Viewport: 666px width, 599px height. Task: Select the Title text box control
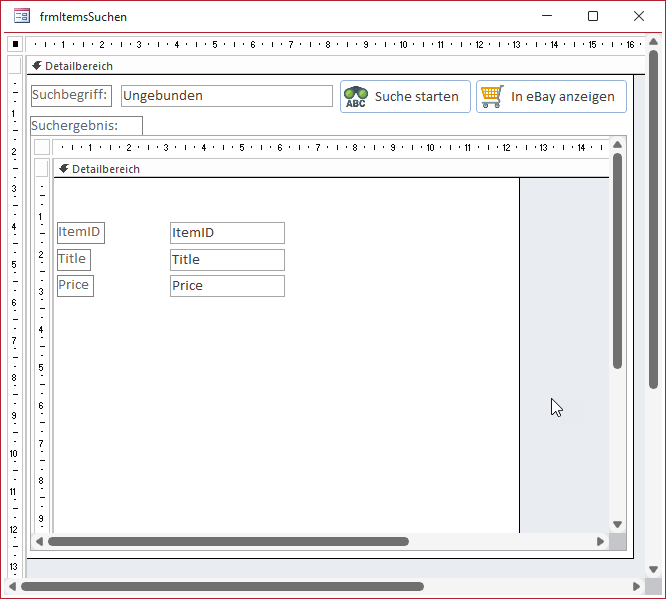[x=227, y=260]
